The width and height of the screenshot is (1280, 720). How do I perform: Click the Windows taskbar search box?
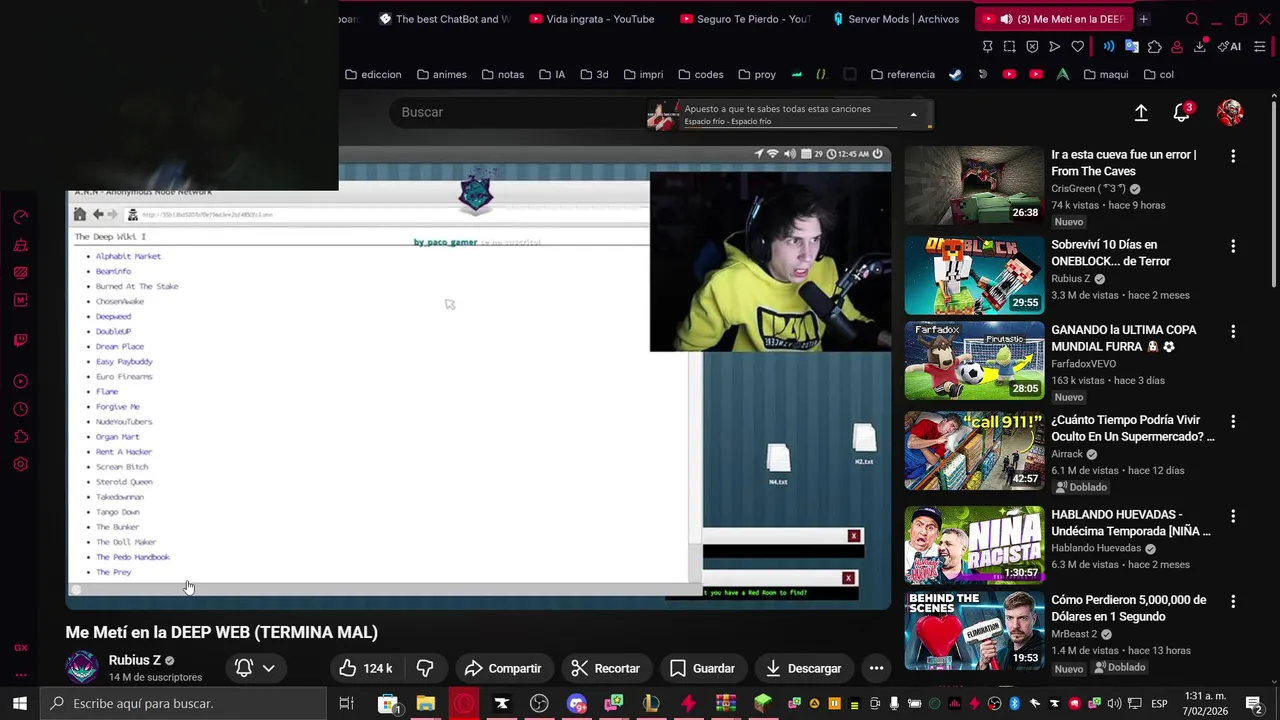coord(184,703)
